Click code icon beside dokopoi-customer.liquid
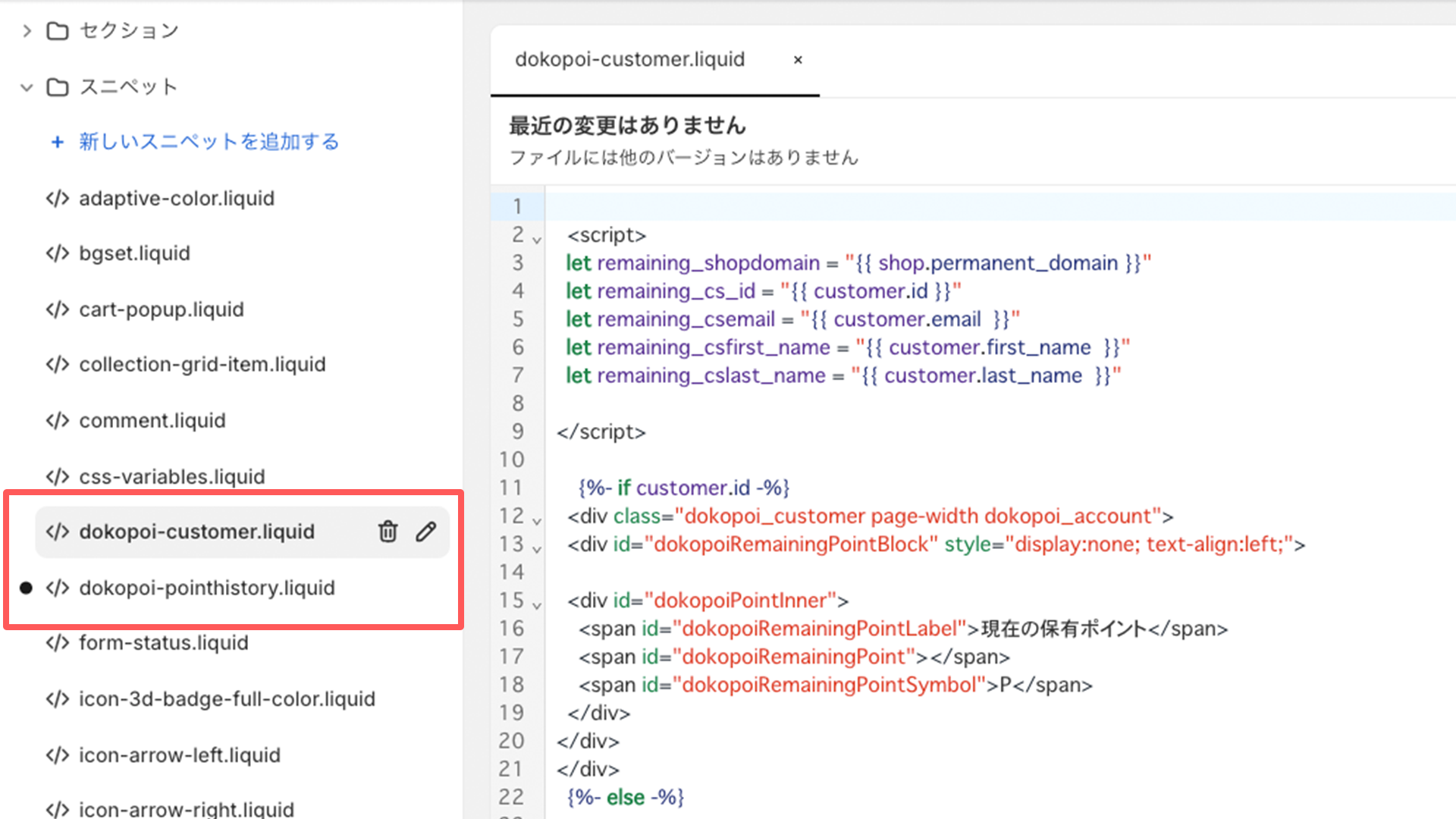1456x819 pixels. (x=58, y=532)
